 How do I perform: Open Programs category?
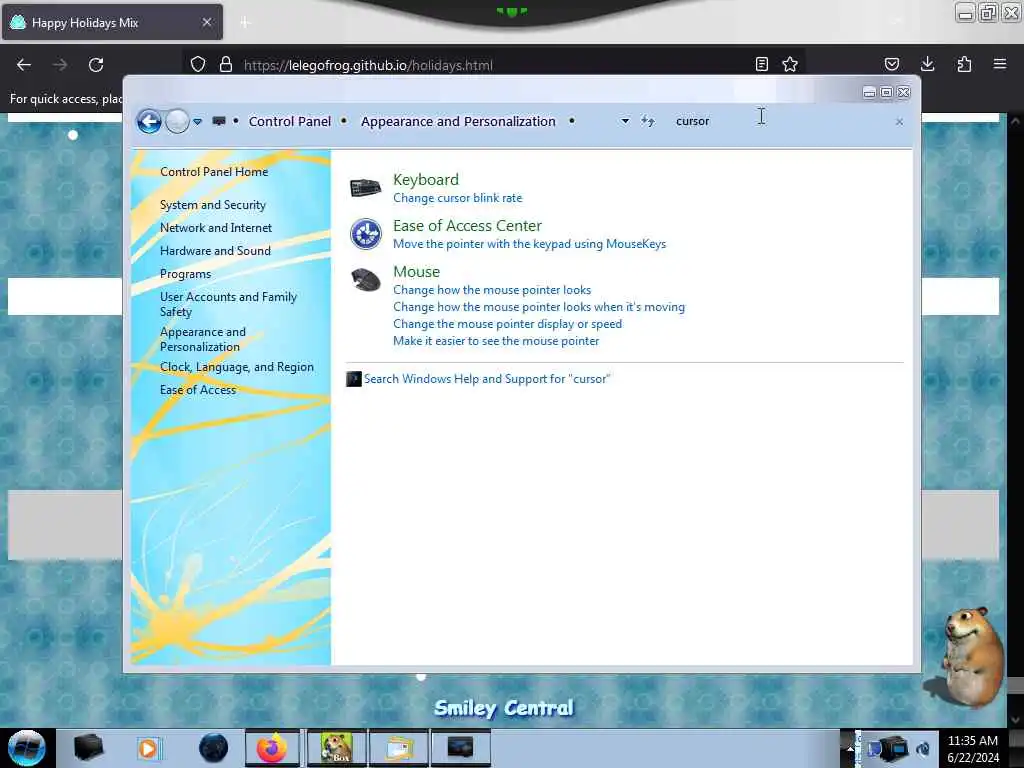tap(185, 274)
